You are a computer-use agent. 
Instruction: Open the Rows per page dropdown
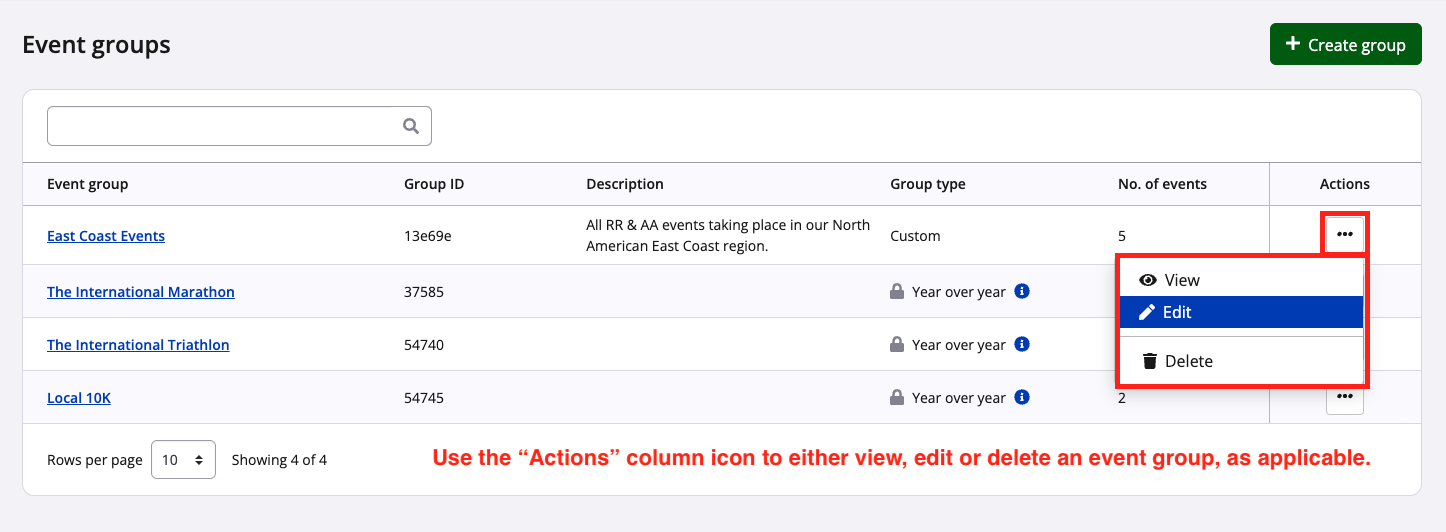[x=183, y=460]
